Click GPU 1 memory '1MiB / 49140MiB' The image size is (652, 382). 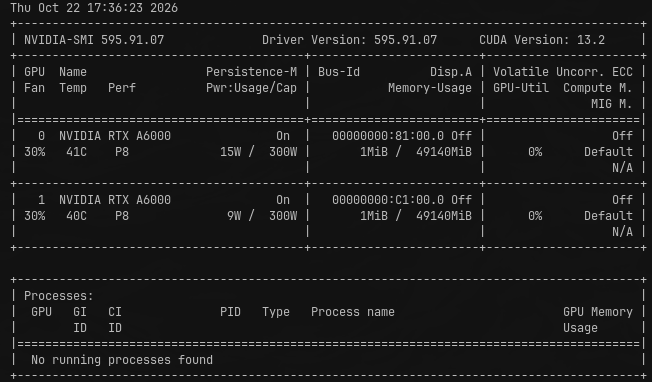pyautogui.click(x=416, y=216)
